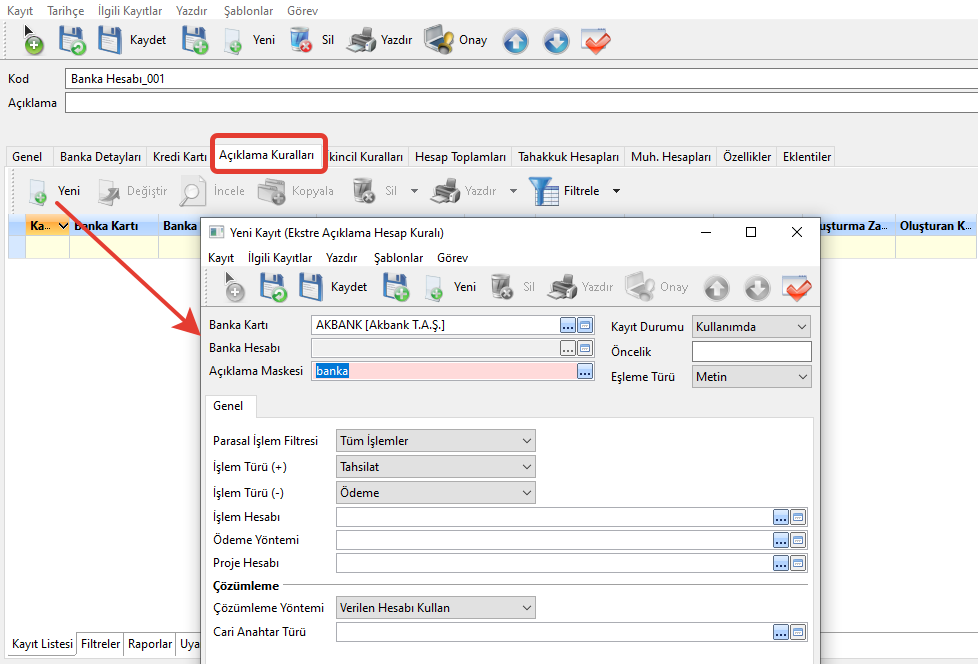Click the Filtrele funnel icon

pos(544,190)
